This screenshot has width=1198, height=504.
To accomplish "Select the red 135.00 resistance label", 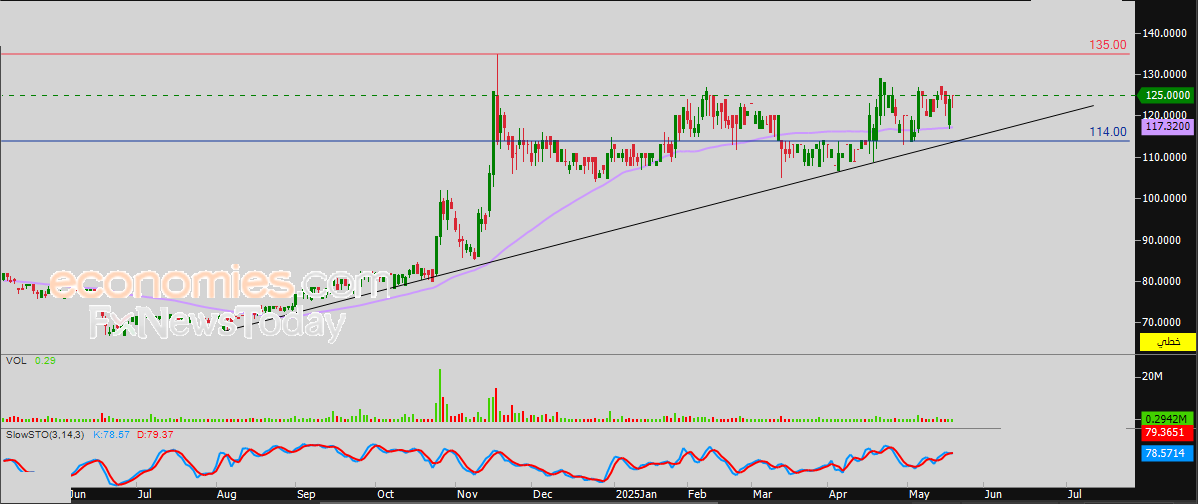I will [x=1107, y=45].
